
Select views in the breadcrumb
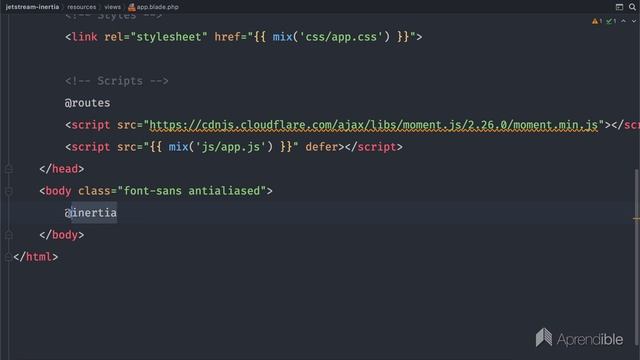coord(112,7)
